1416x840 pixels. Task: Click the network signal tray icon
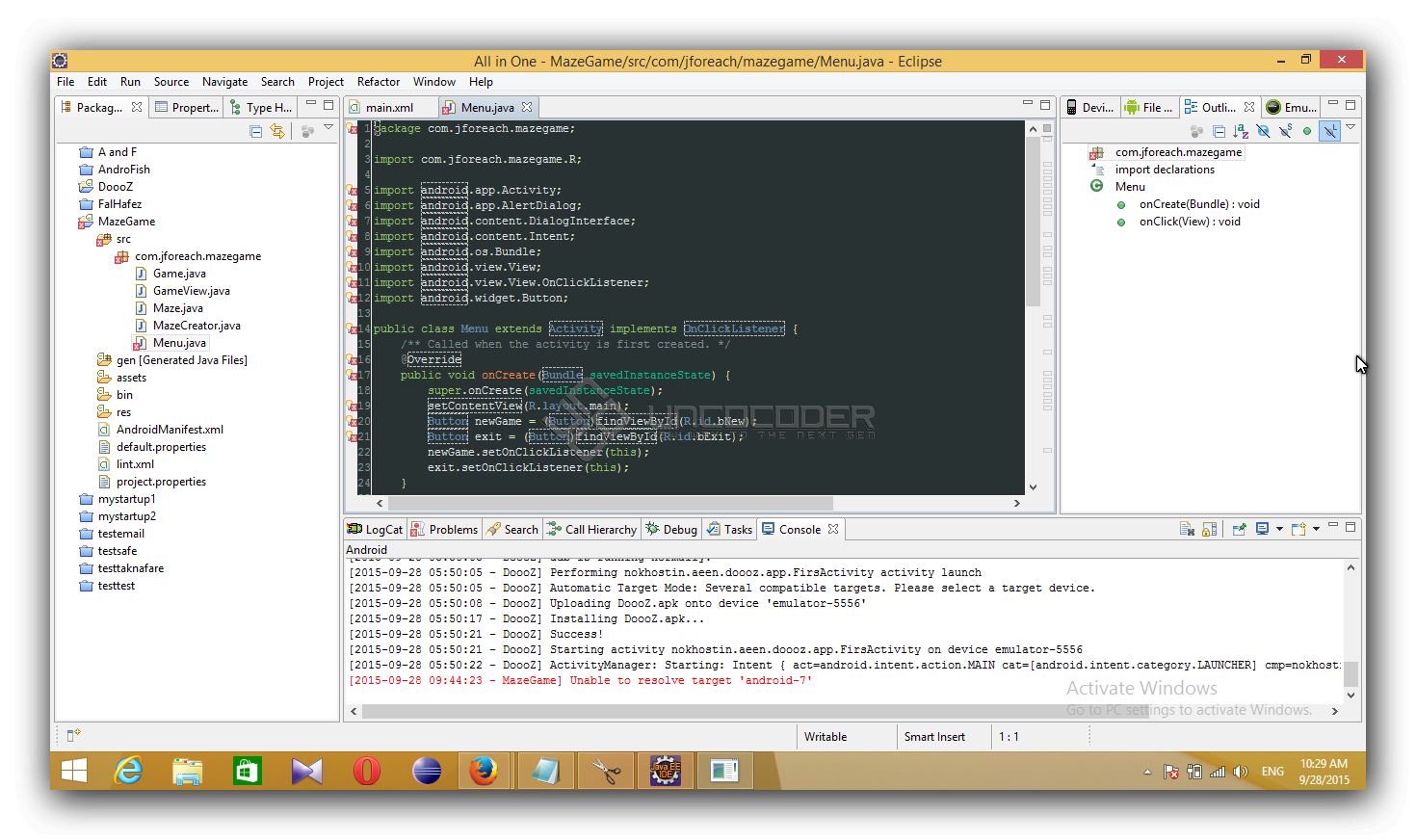click(x=1218, y=772)
